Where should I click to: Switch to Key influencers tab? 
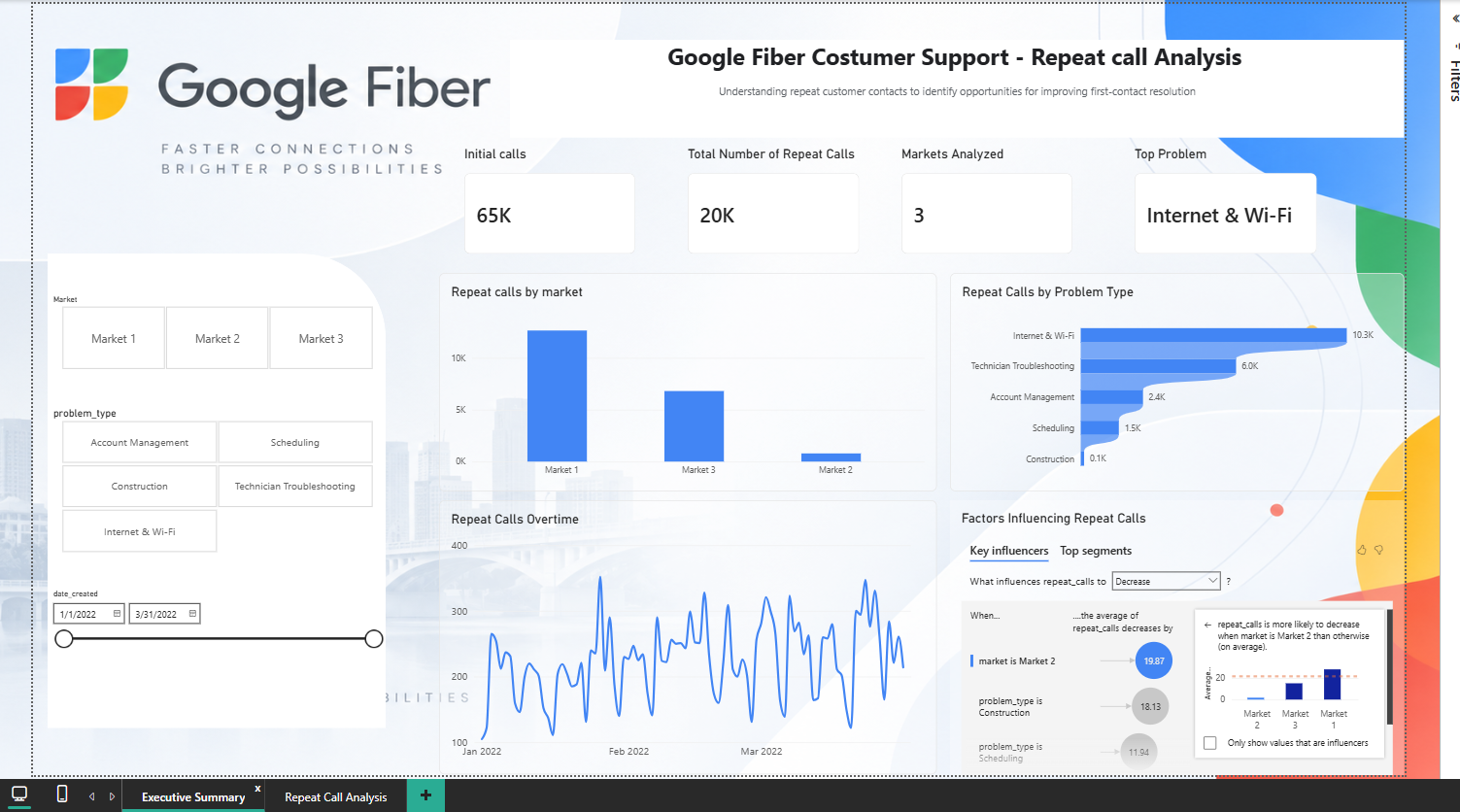[x=1009, y=551]
